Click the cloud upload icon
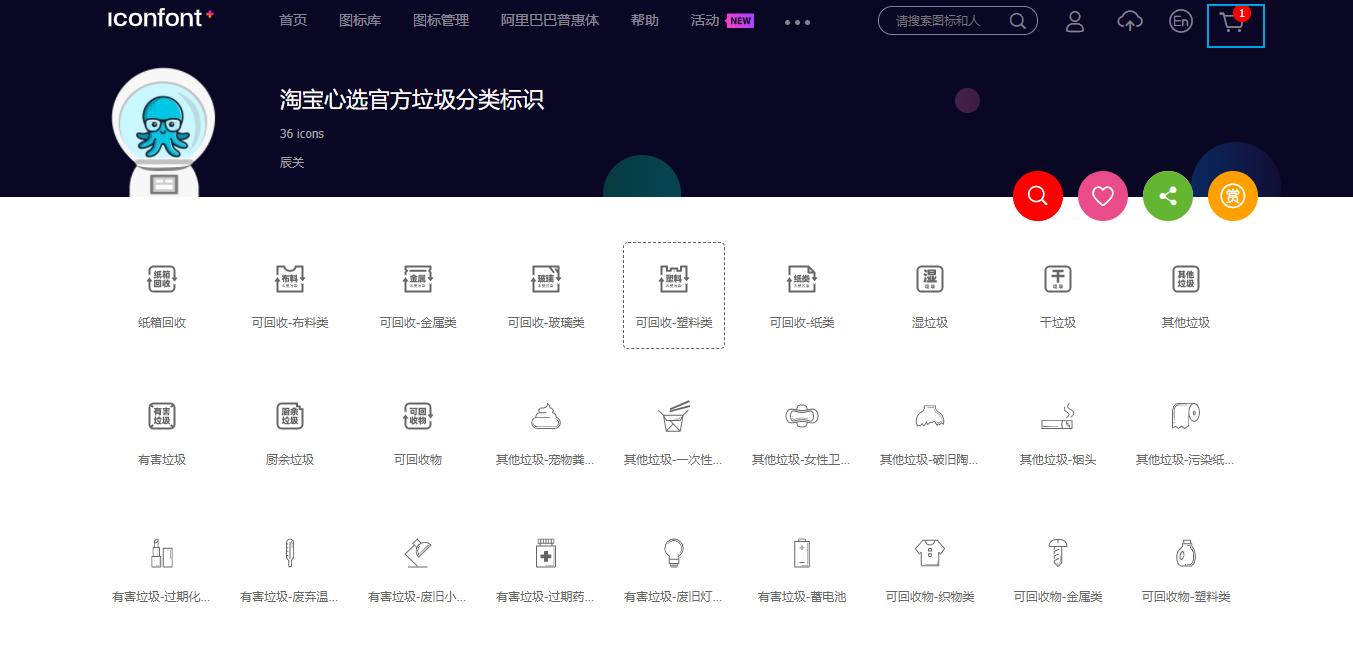 [1129, 21]
